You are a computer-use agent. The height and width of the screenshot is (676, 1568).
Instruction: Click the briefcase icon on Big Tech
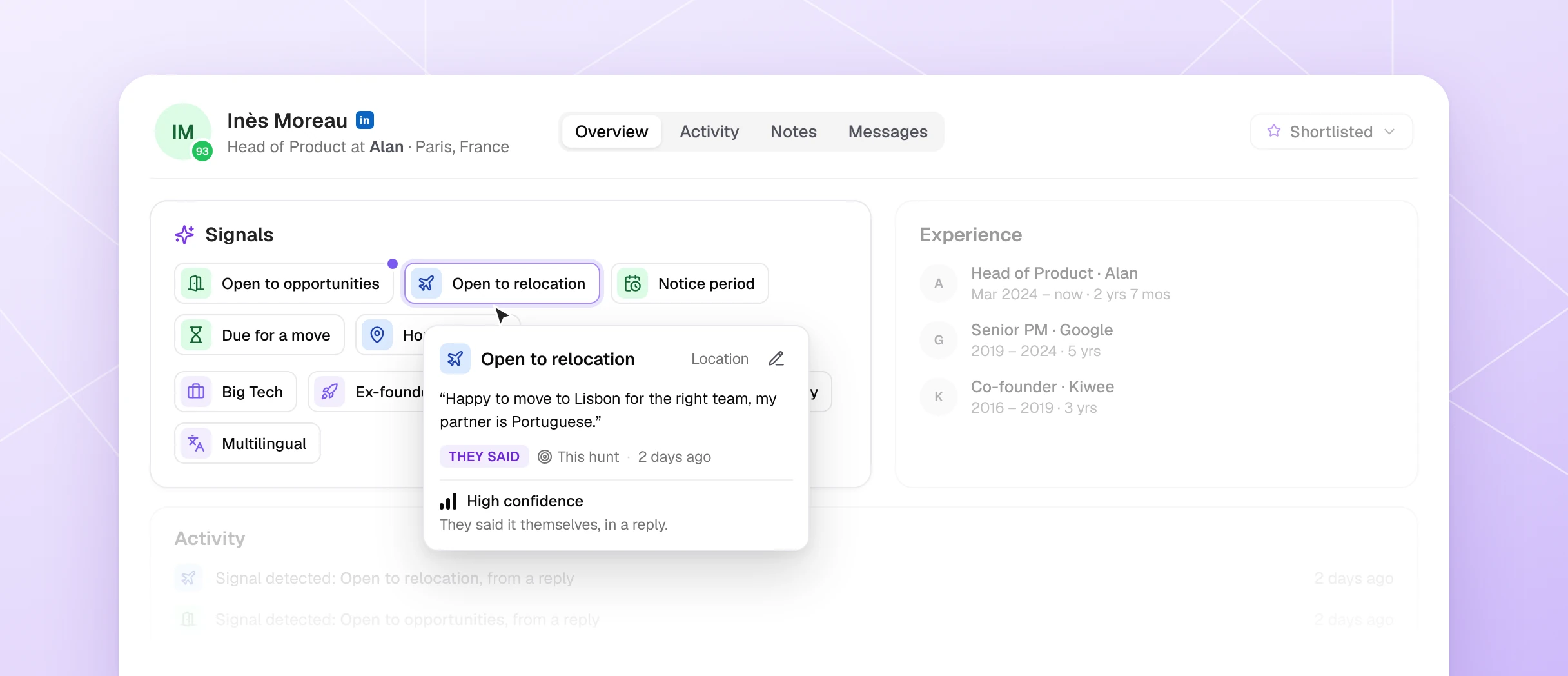click(196, 392)
